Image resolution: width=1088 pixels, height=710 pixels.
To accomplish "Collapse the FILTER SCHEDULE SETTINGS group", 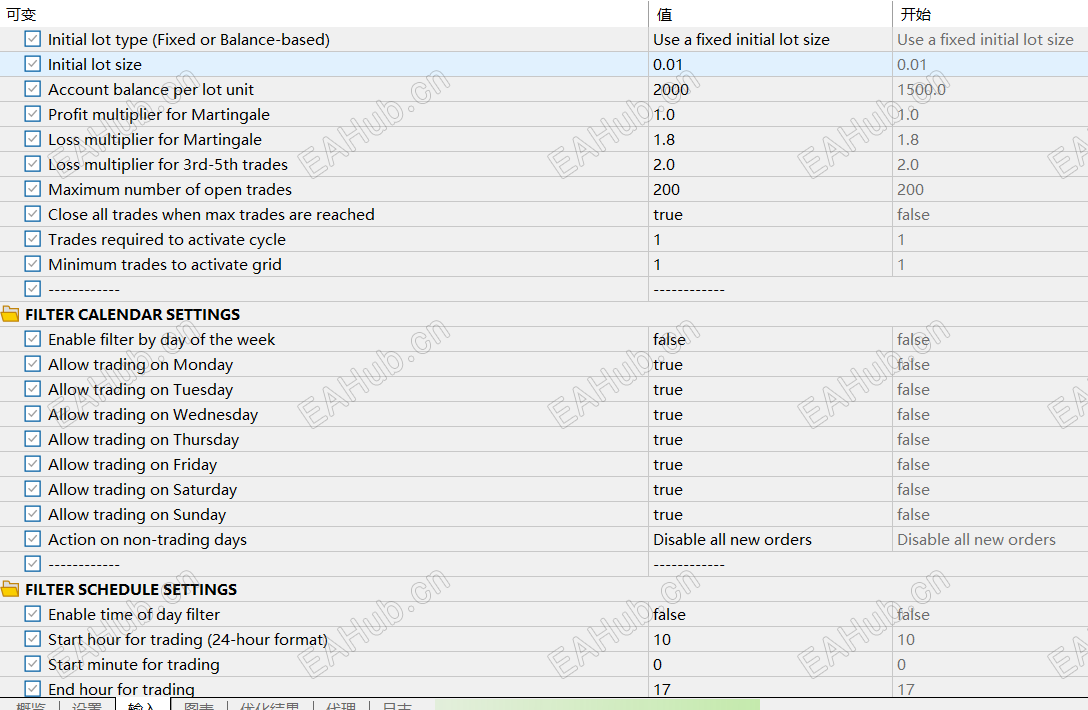I will click(10, 589).
